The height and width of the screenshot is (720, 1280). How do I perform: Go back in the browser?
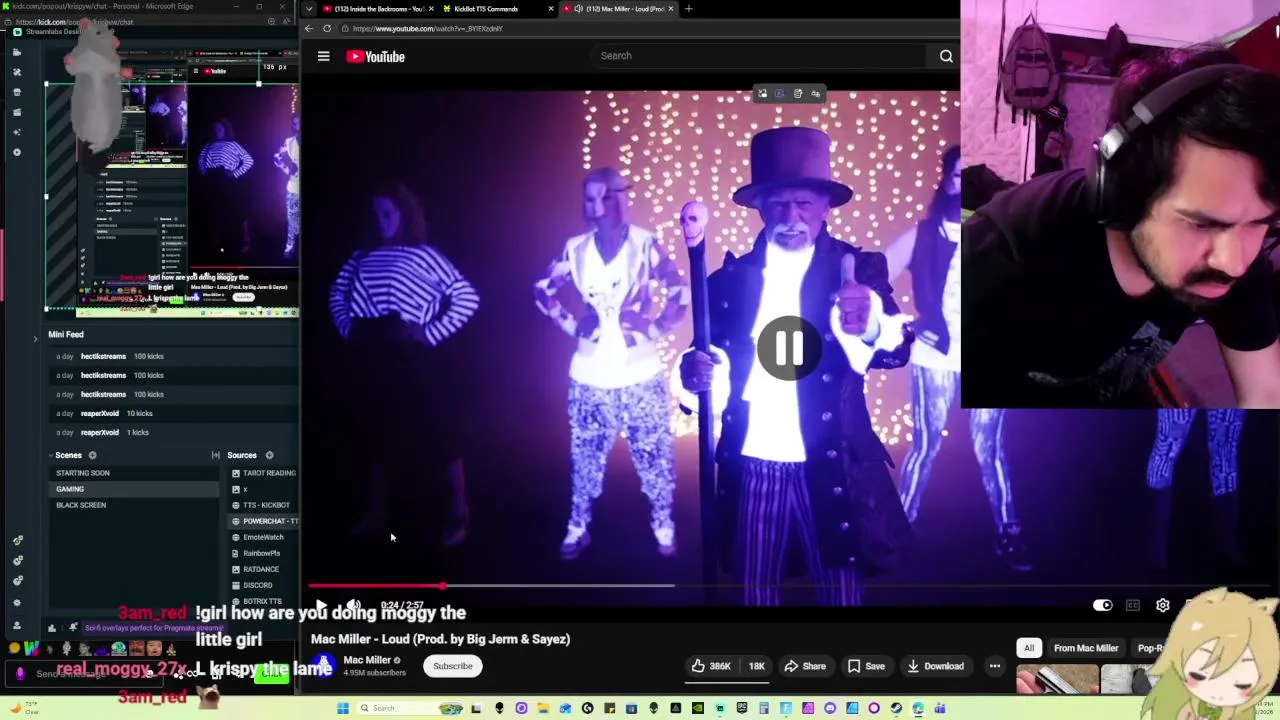(309, 28)
